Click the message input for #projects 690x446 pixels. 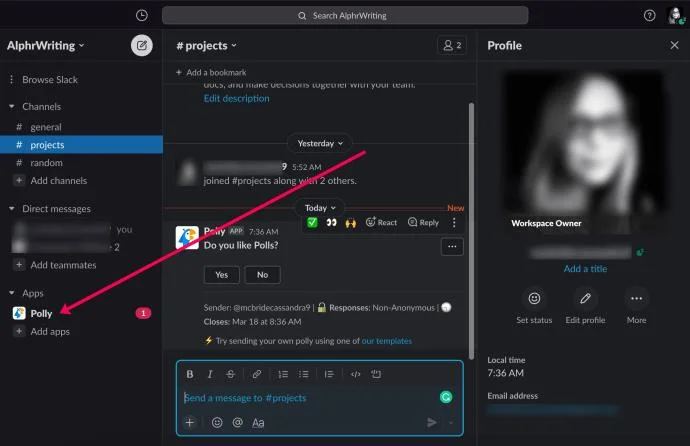(308, 398)
